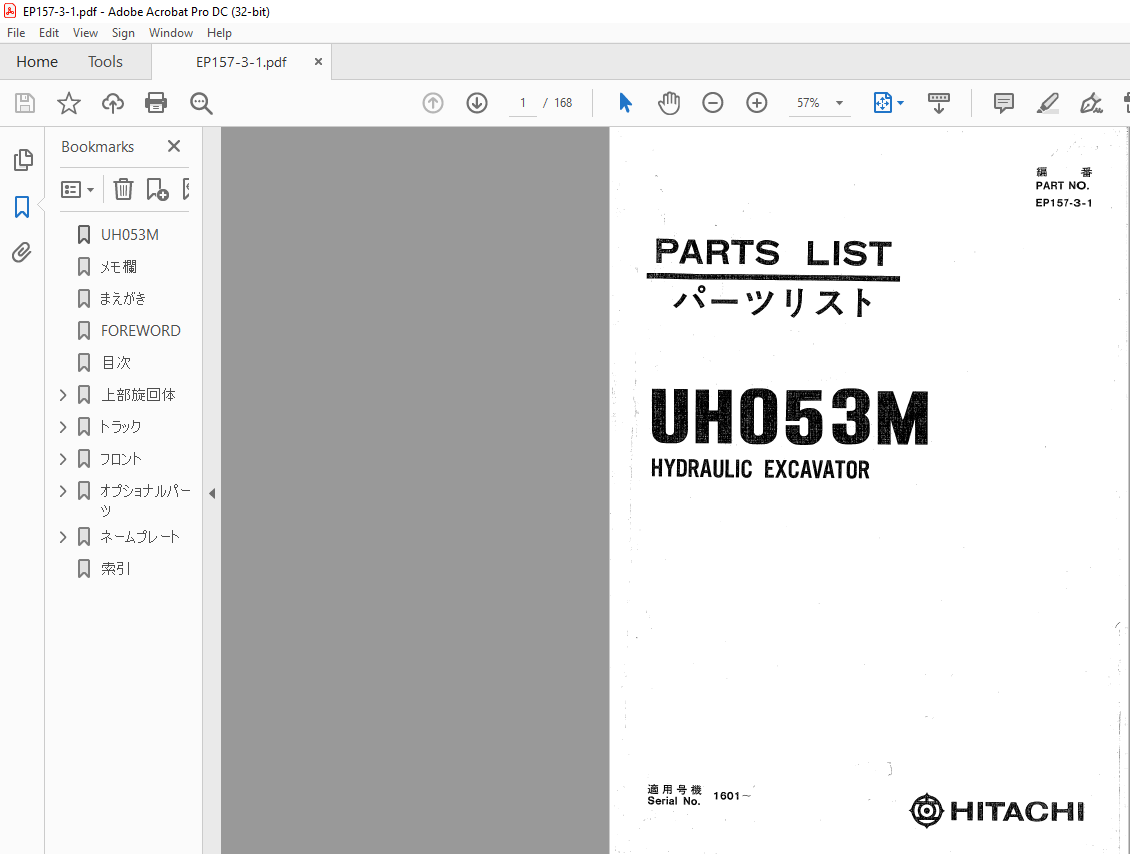Image resolution: width=1130 pixels, height=854 pixels.
Task: Open the ネームプレート bookmark label
Action: pyautogui.click(x=140, y=537)
